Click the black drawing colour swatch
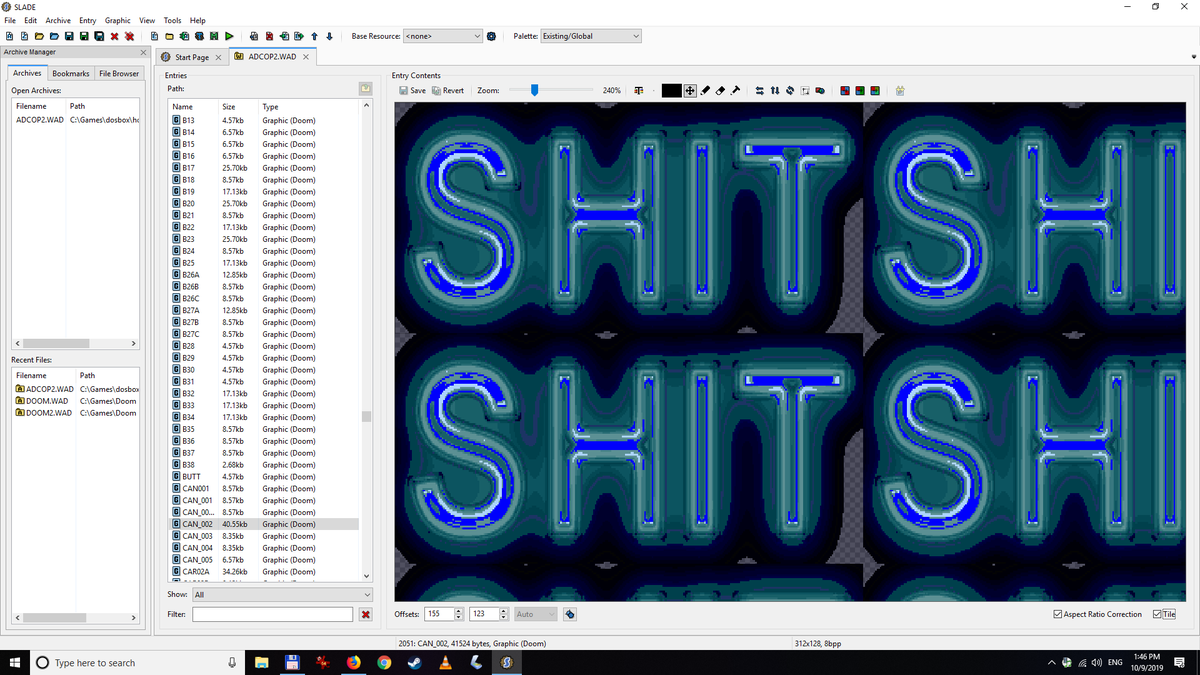This screenshot has width=1200, height=675. pyautogui.click(x=672, y=90)
